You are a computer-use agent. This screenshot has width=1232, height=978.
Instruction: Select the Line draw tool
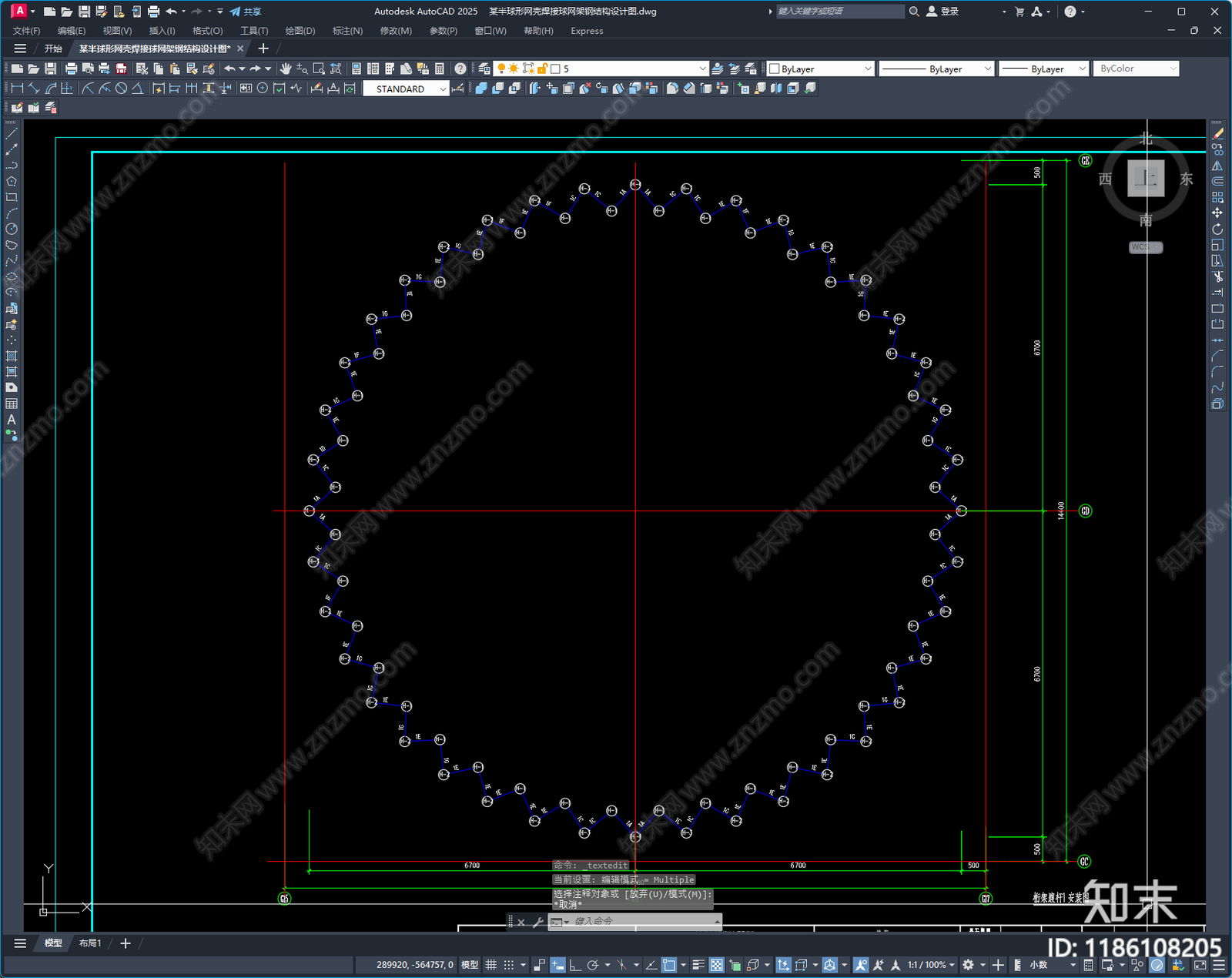point(11,134)
